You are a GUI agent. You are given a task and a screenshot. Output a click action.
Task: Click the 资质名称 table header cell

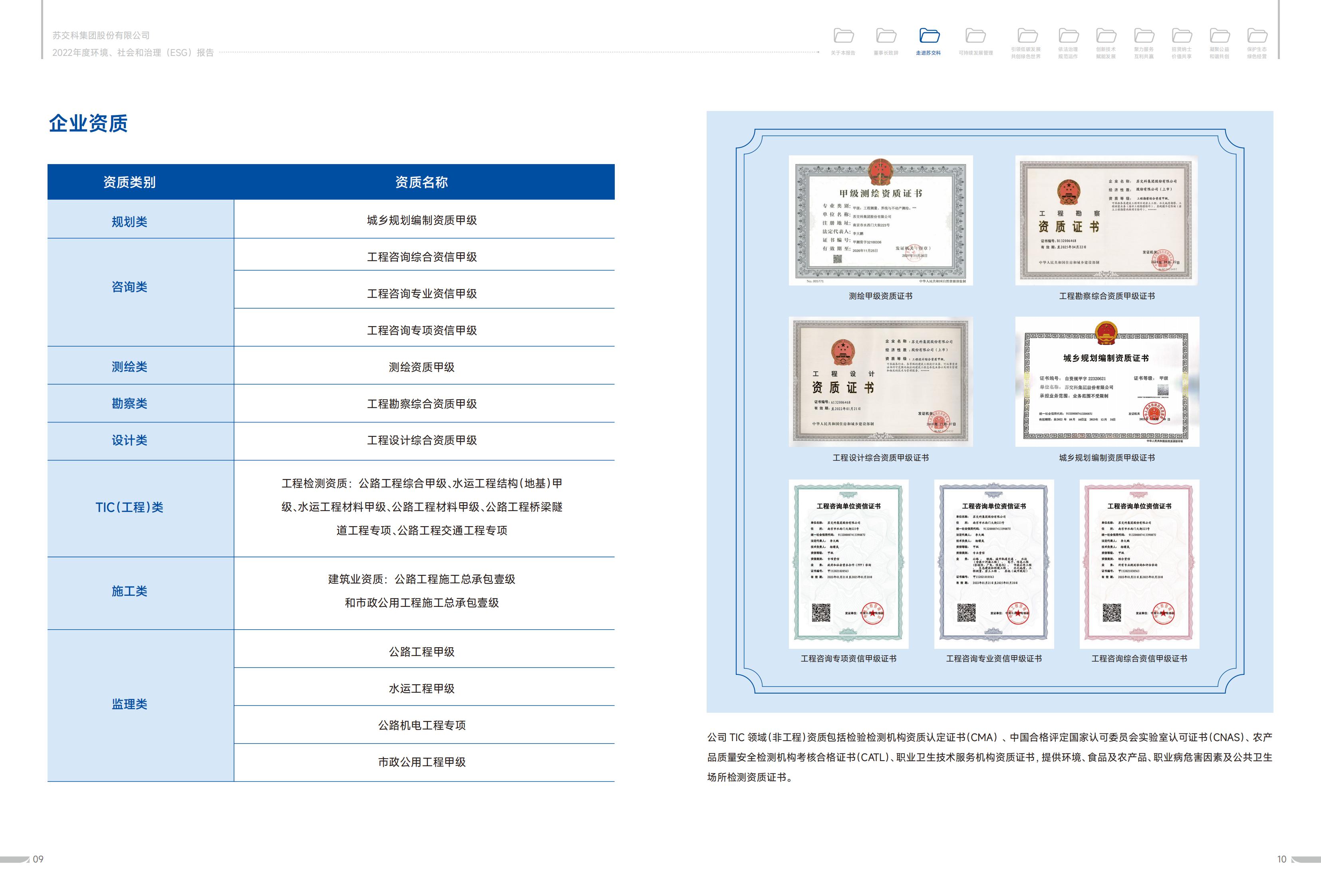421,182
